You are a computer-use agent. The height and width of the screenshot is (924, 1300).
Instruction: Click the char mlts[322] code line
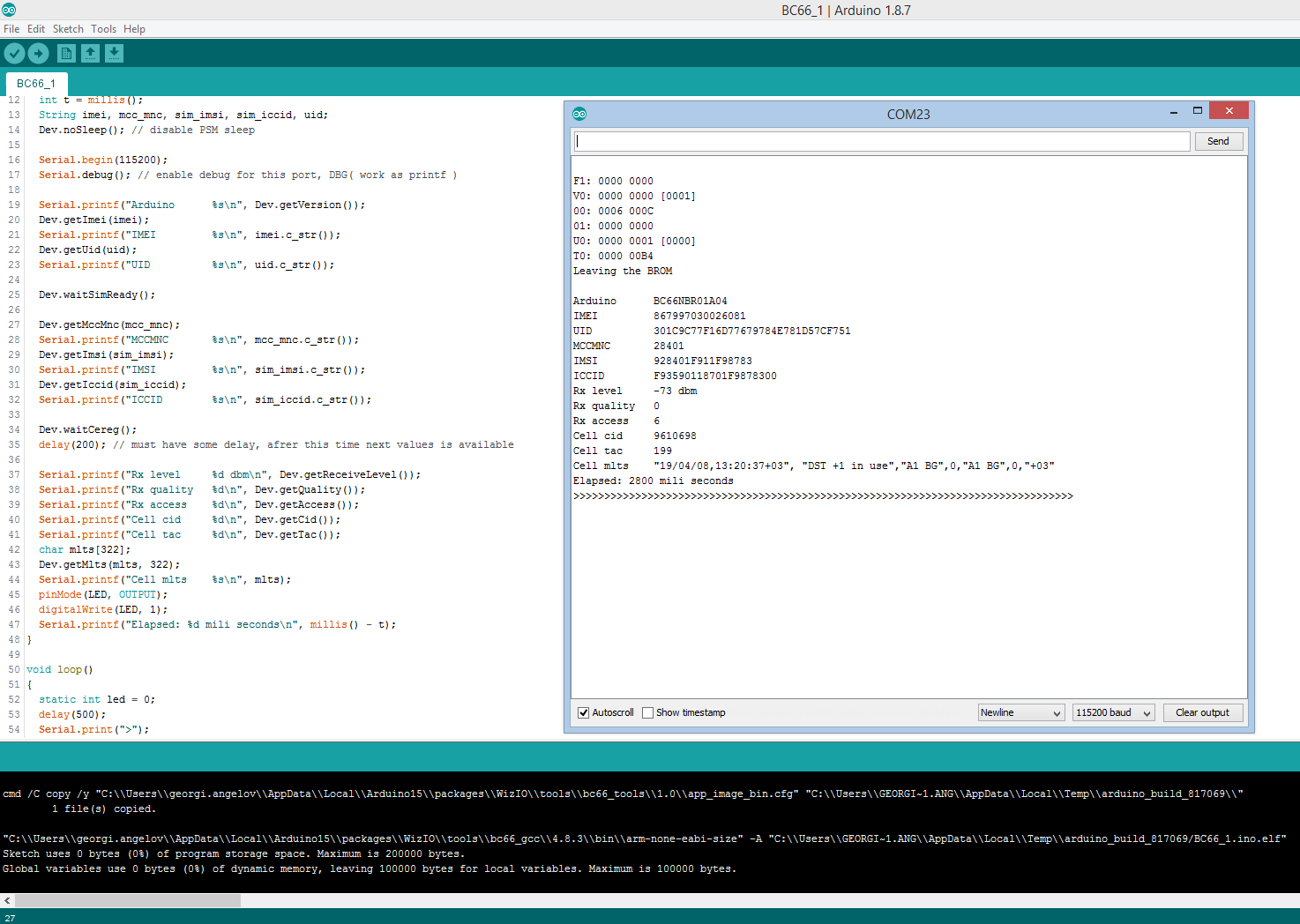85,550
